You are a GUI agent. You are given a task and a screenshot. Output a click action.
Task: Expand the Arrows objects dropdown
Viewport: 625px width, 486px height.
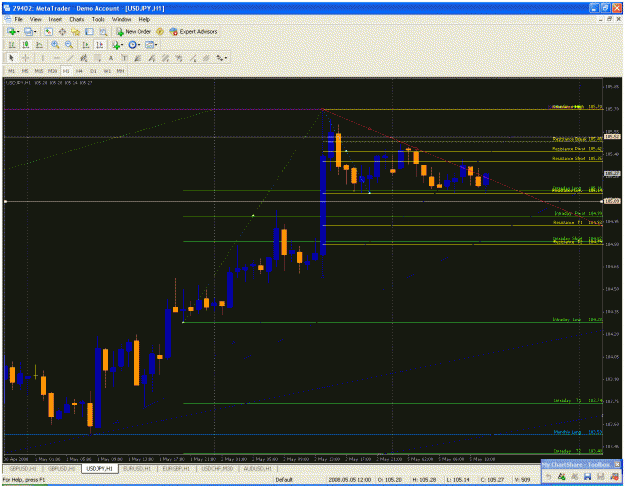(x=226, y=58)
